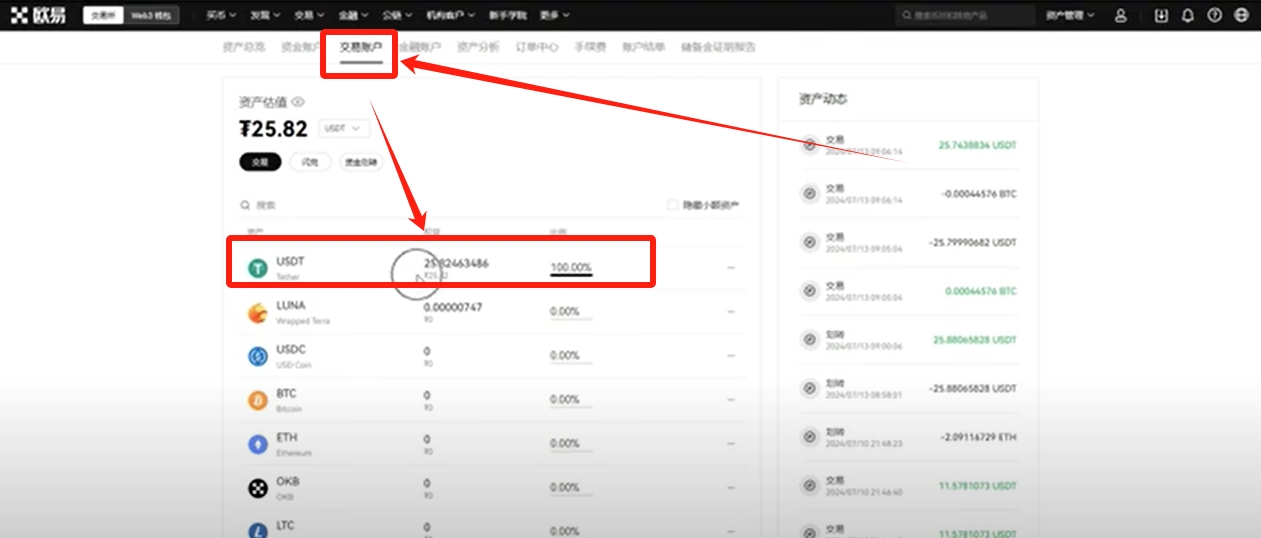Switch to 交易账户 tab
This screenshot has width=1261, height=538.
[x=361, y=47]
